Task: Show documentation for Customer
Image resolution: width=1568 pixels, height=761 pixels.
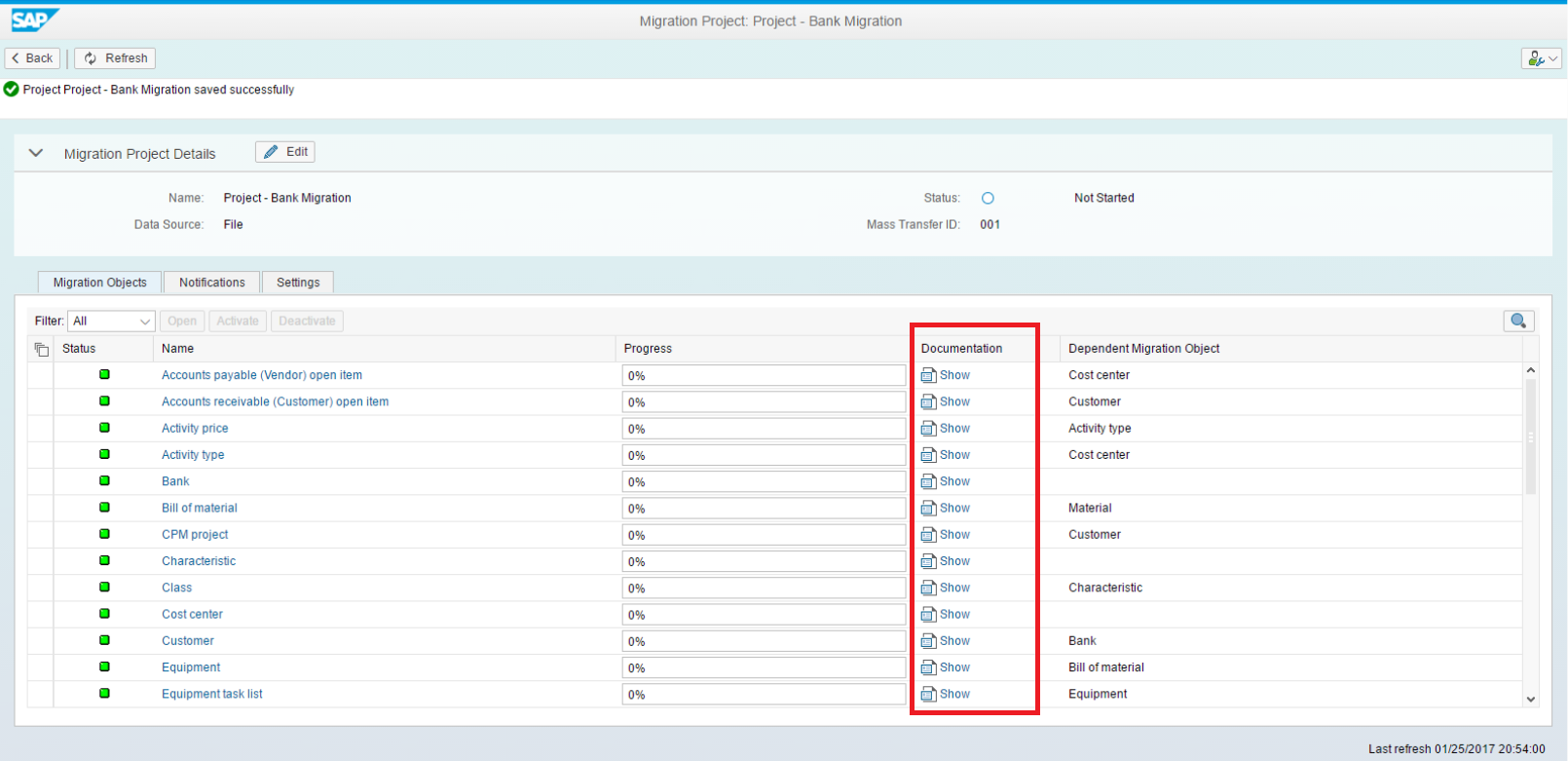Action: click(x=946, y=641)
